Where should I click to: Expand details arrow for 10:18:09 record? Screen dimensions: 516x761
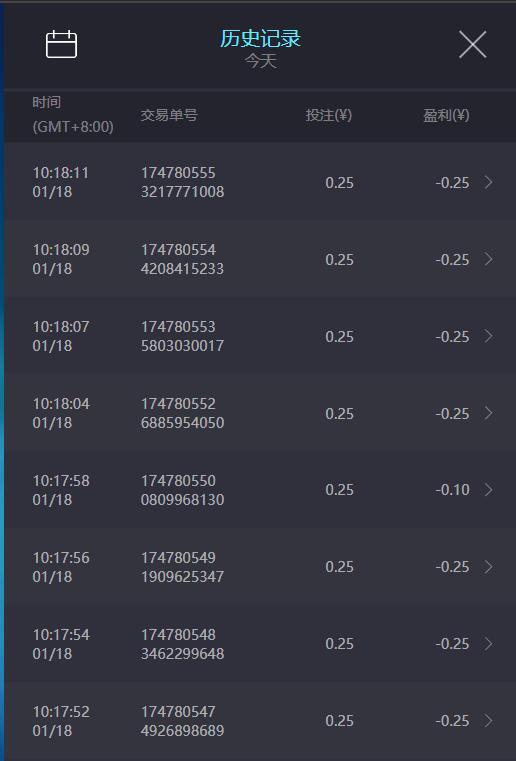(x=488, y=259)
